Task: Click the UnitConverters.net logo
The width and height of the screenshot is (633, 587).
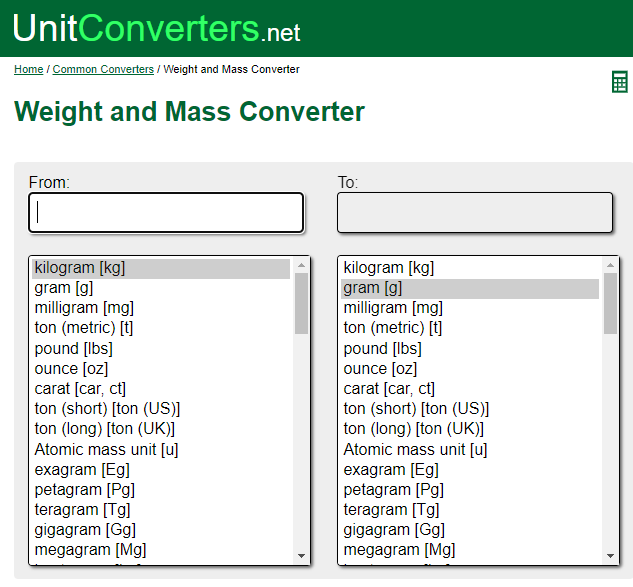Action: pyautogui.click(x=156, y=28)
